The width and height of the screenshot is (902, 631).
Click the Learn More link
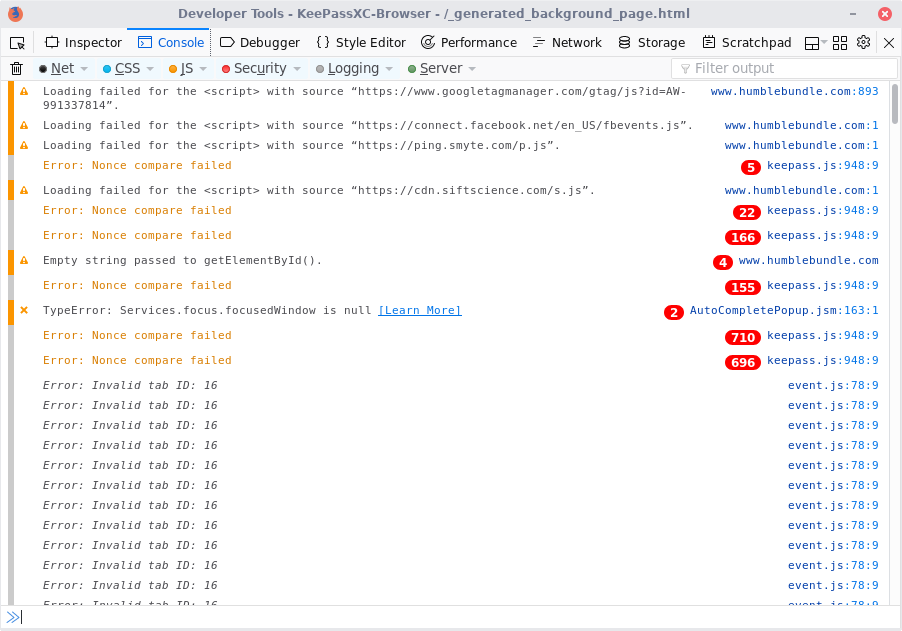tap(419, 310)
